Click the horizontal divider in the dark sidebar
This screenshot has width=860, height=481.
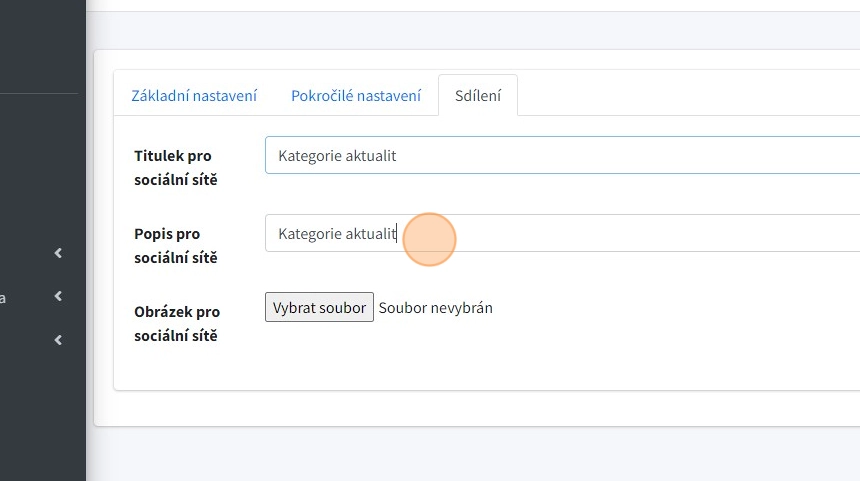40,93
